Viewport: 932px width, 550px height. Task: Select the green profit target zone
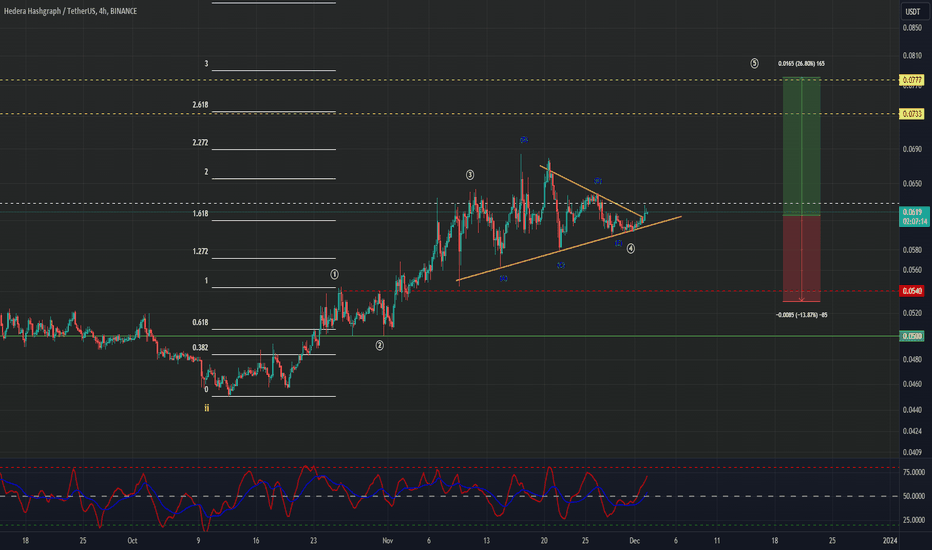point(801,146)
